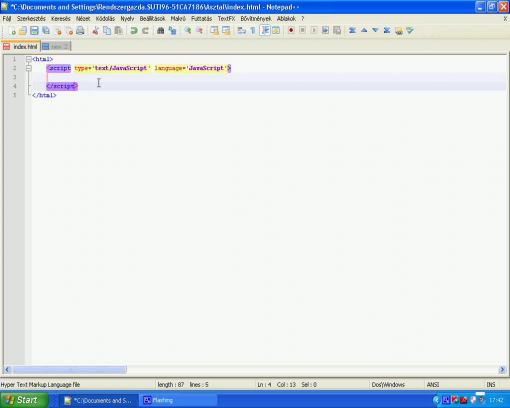Click the system tray clock 17:42

click(496, 400)
